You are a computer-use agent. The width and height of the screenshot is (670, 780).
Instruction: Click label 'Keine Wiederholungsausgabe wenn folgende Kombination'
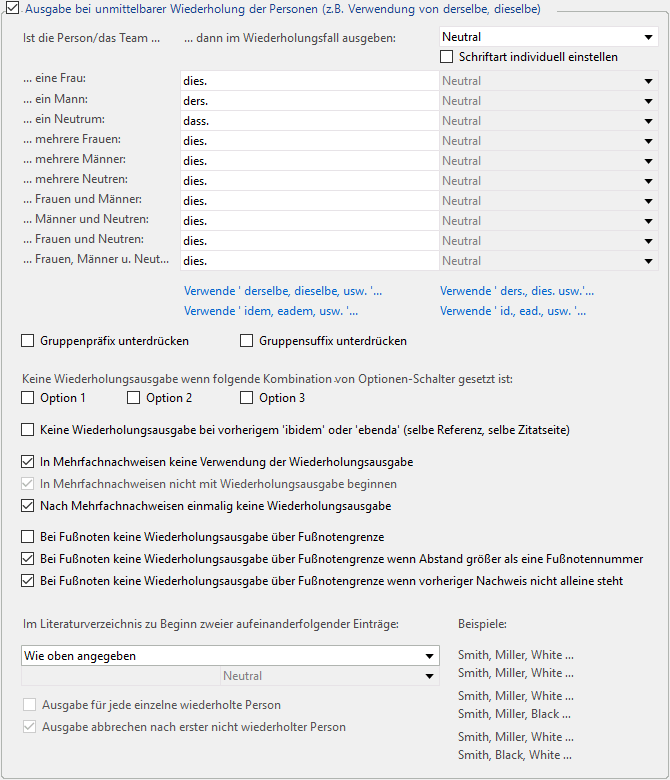267,379
